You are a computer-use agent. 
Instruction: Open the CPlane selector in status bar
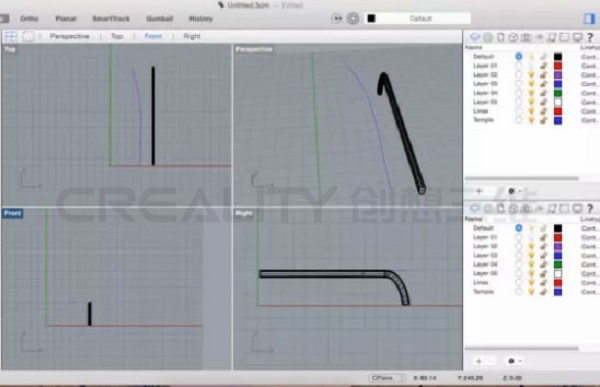pos(386,378)
